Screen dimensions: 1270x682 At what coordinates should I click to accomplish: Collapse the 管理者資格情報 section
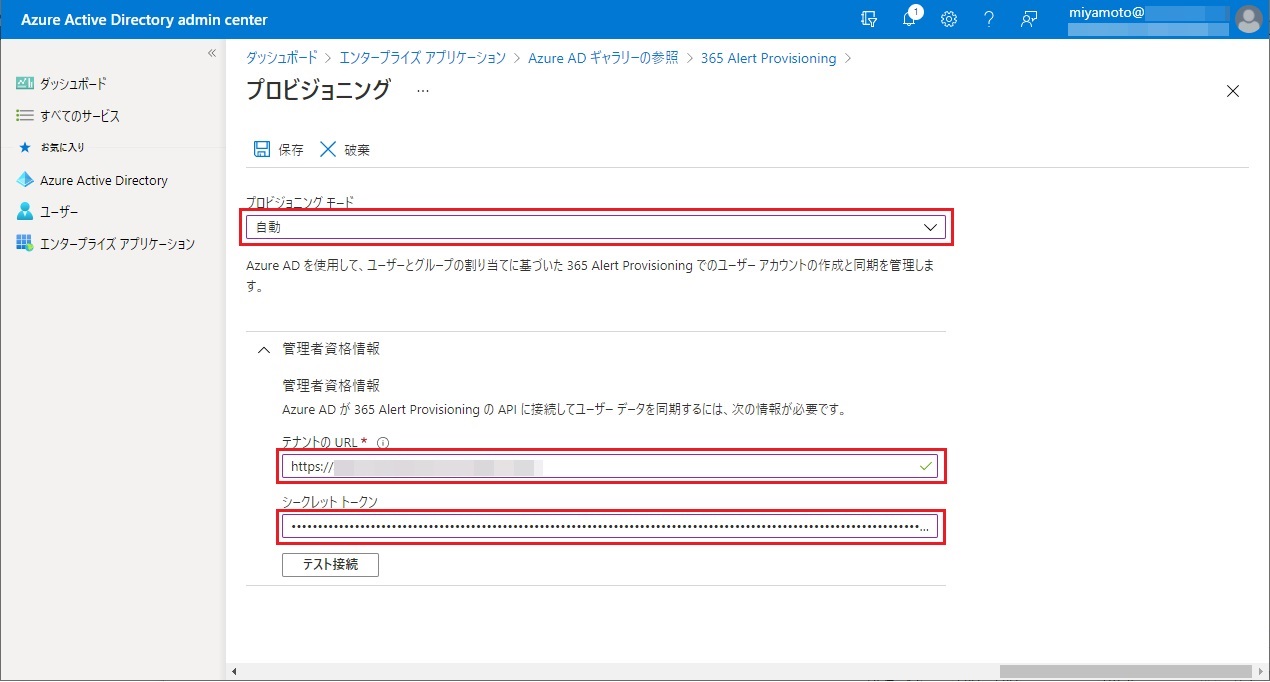tap(264, 349)
